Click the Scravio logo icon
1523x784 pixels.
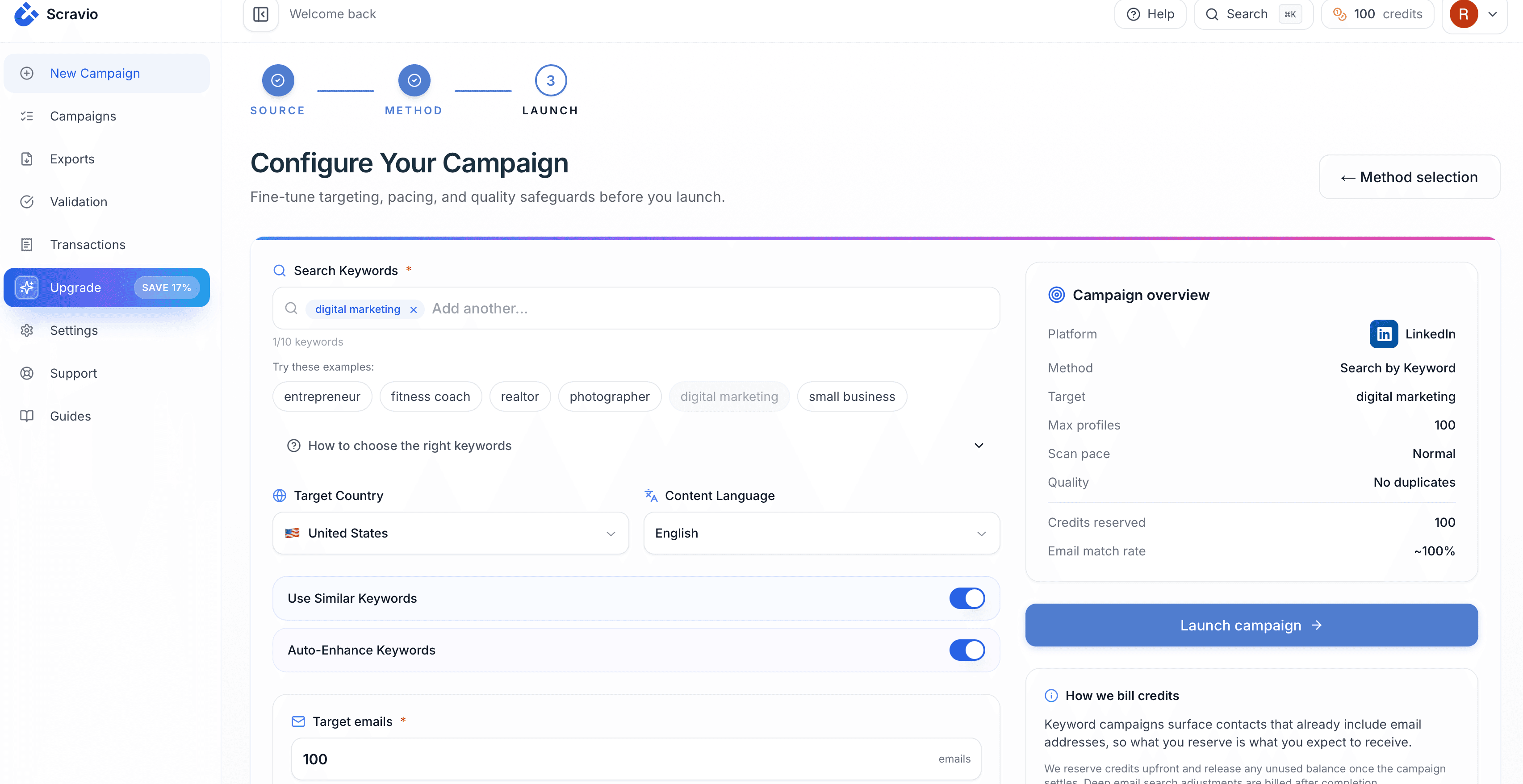(26, 13)
